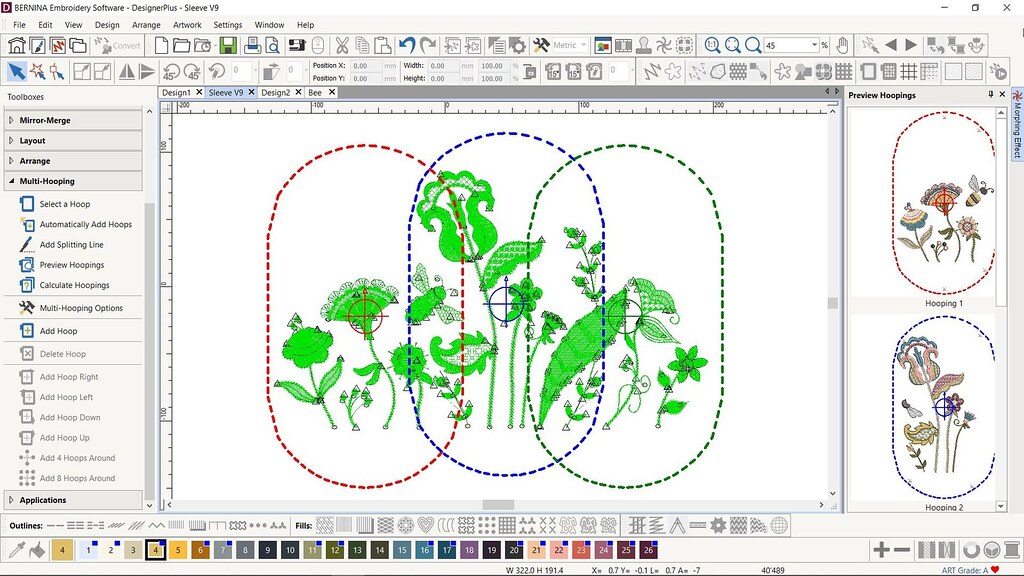Screen dimensions: 1024x576
Task: Open the zoom percentage dropdown
Action: tap(812, 44)
